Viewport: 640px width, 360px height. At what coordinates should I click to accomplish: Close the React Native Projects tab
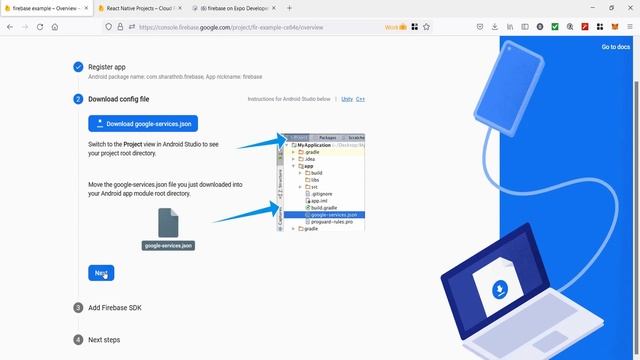(180, 8)
